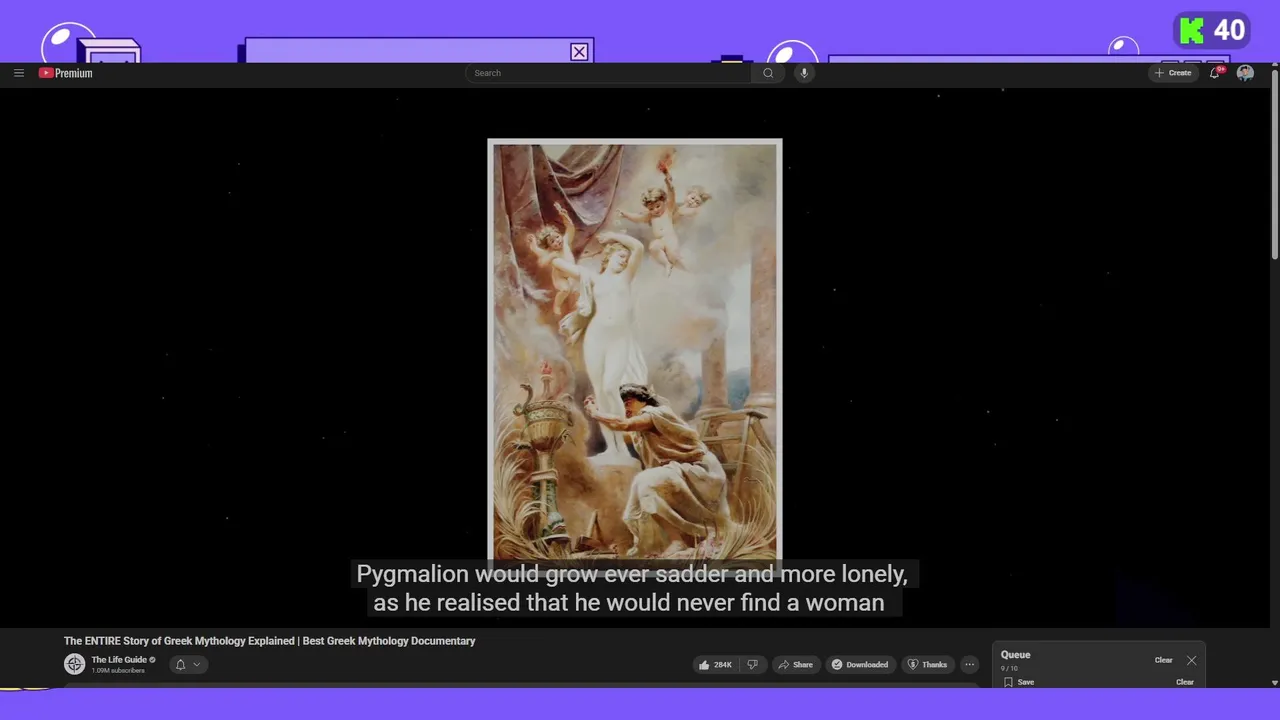This screenshot has height=720, width=1280.
Task: Start voice search with microphone icon
Action: point(803,73)
